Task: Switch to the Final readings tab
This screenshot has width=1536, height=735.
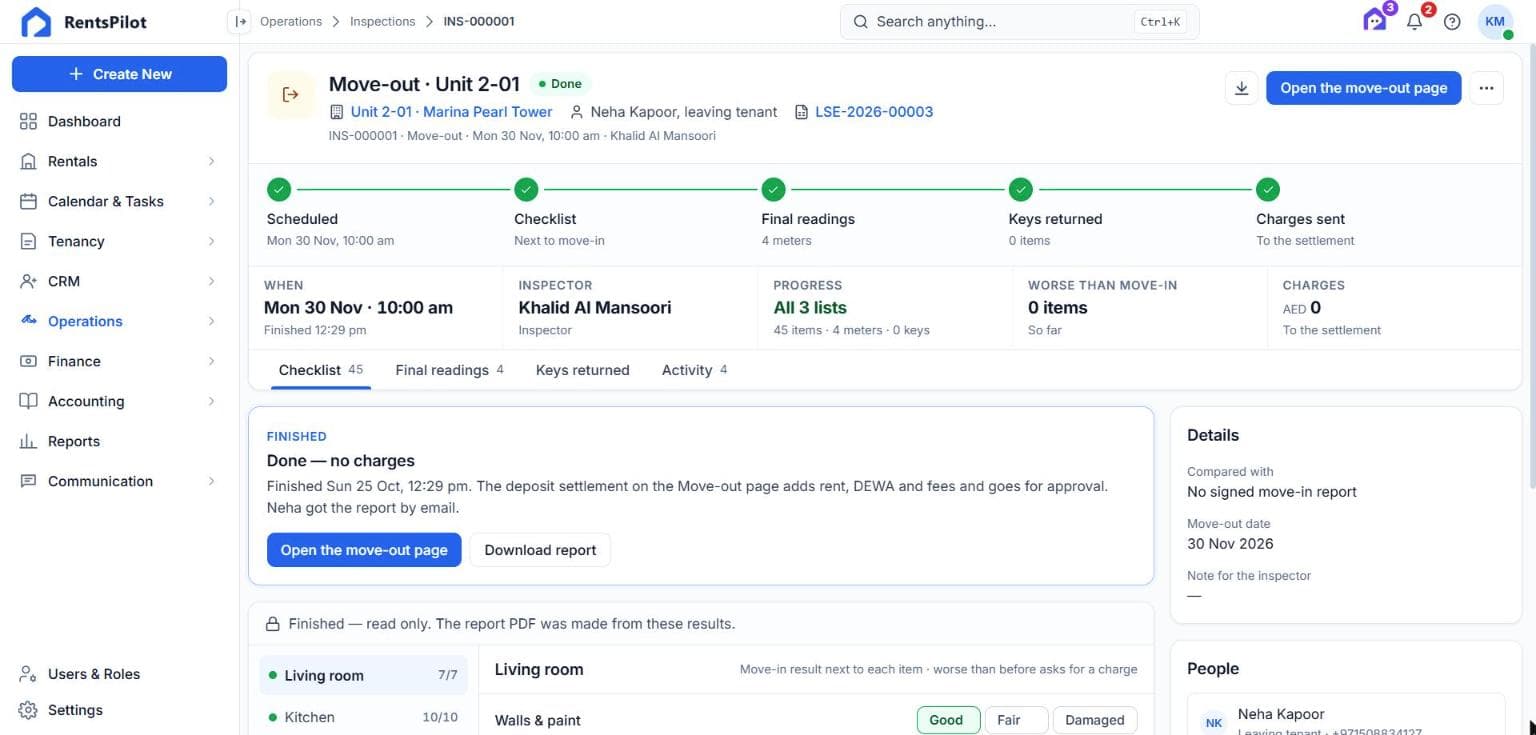Action: tap(449, 370)
